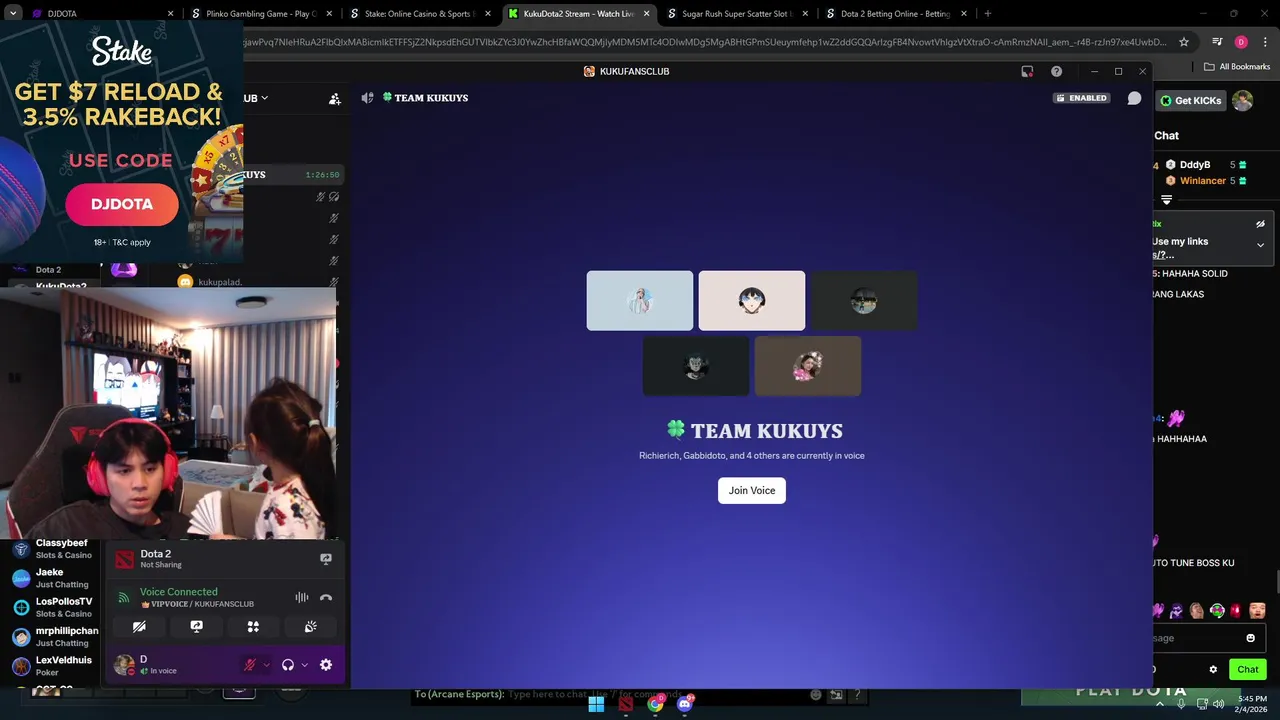Show hidden system tray icons

point(1160,704)
